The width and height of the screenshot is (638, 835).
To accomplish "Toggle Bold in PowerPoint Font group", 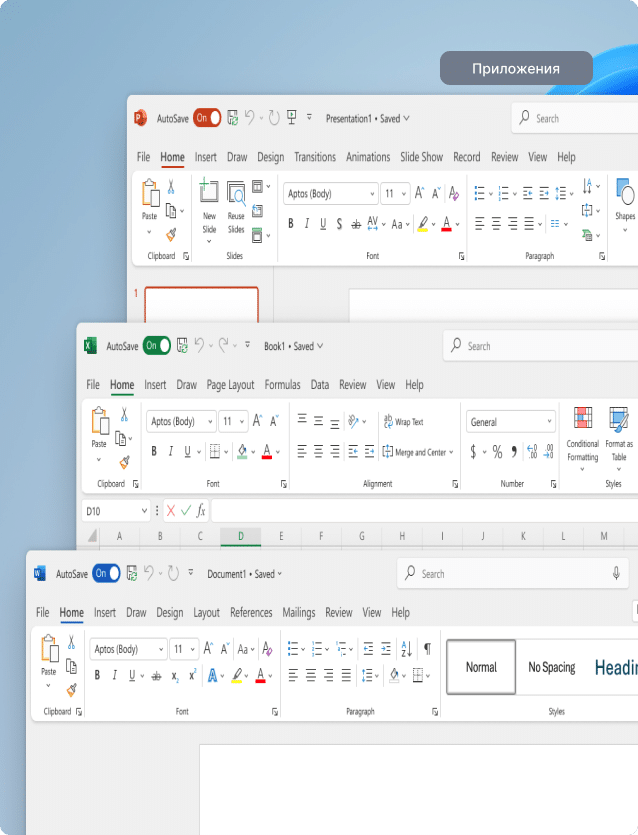I will point(291,224).
